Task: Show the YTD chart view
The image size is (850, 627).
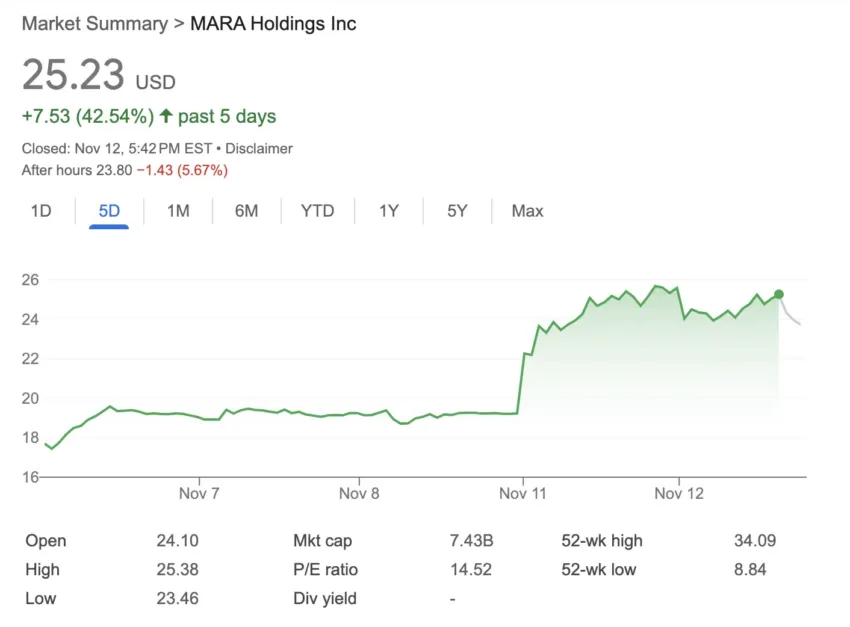Action: 317,211
